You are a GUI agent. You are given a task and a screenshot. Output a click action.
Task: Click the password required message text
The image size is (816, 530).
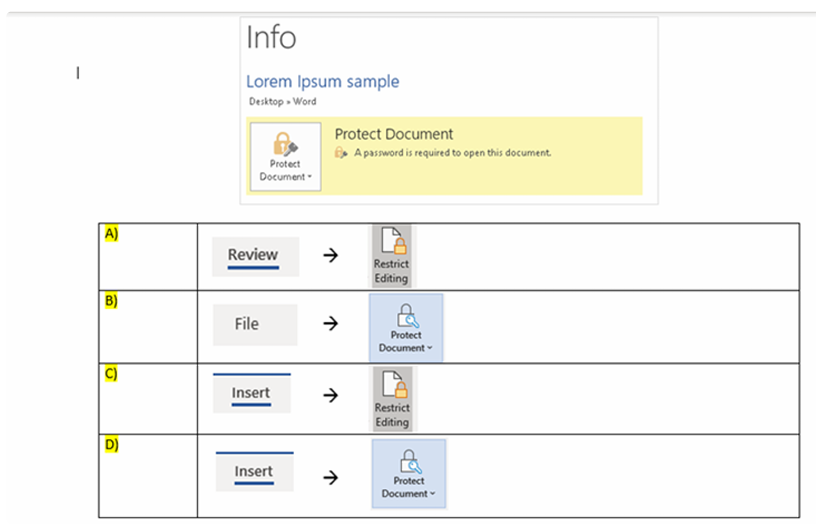450,153
